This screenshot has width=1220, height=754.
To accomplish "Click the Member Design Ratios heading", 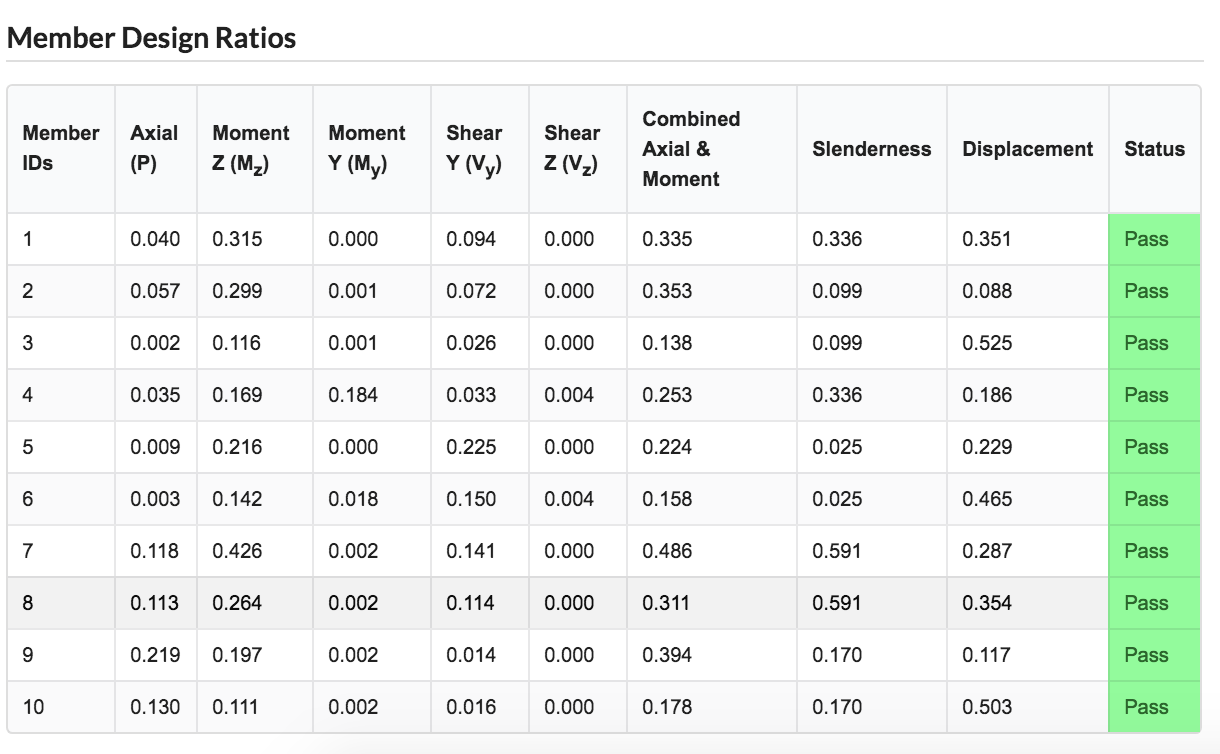I will click(151, 38).
